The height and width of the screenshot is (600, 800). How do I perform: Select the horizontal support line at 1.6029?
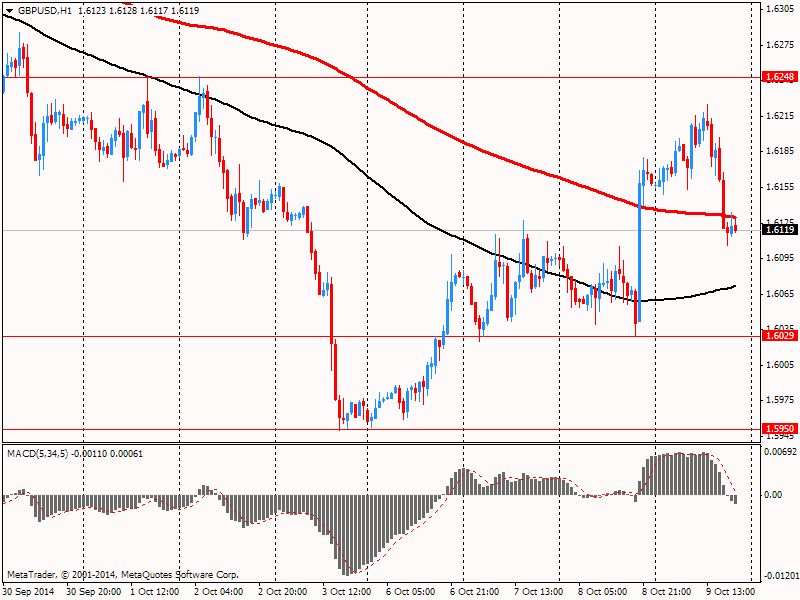pos(382,337)
